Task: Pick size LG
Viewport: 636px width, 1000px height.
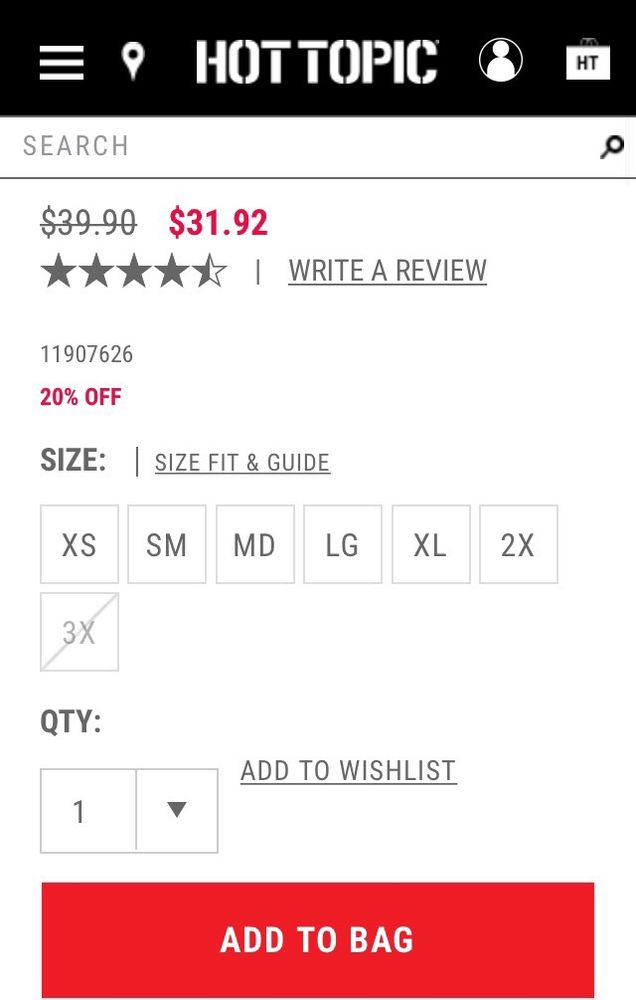Action: (342, 544)
